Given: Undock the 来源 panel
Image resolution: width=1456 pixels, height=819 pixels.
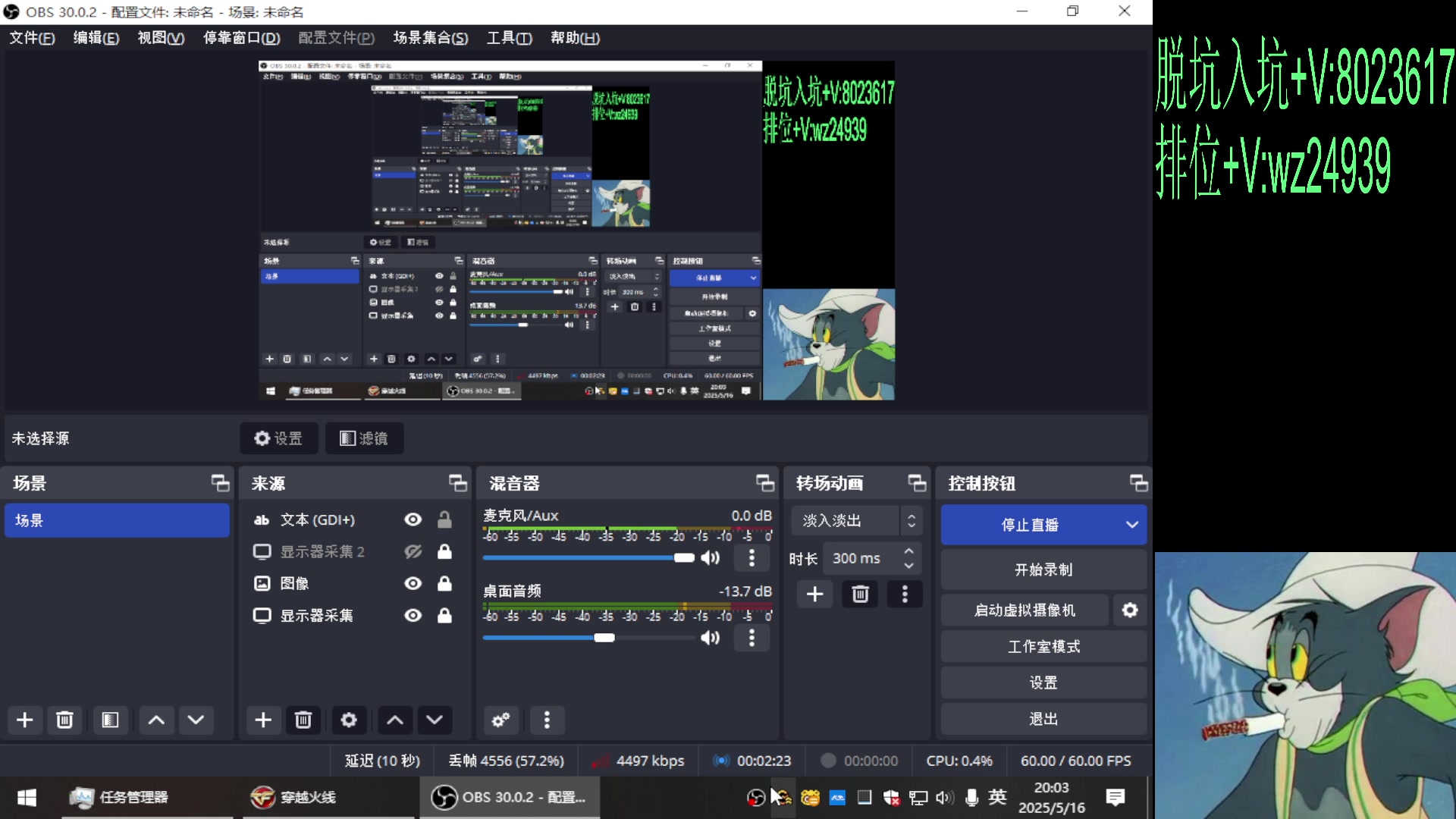Looking at the screenshot, I should 458,483.
